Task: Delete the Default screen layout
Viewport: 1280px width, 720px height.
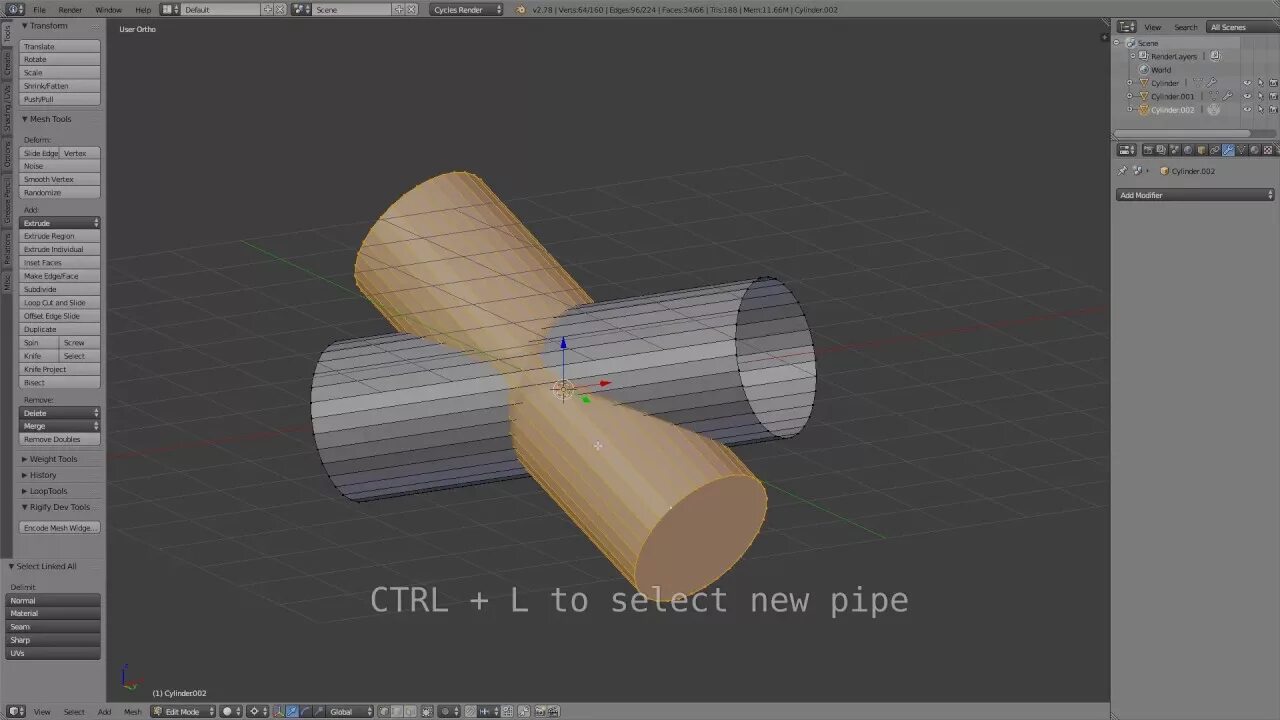Action: tap(279, 9)
